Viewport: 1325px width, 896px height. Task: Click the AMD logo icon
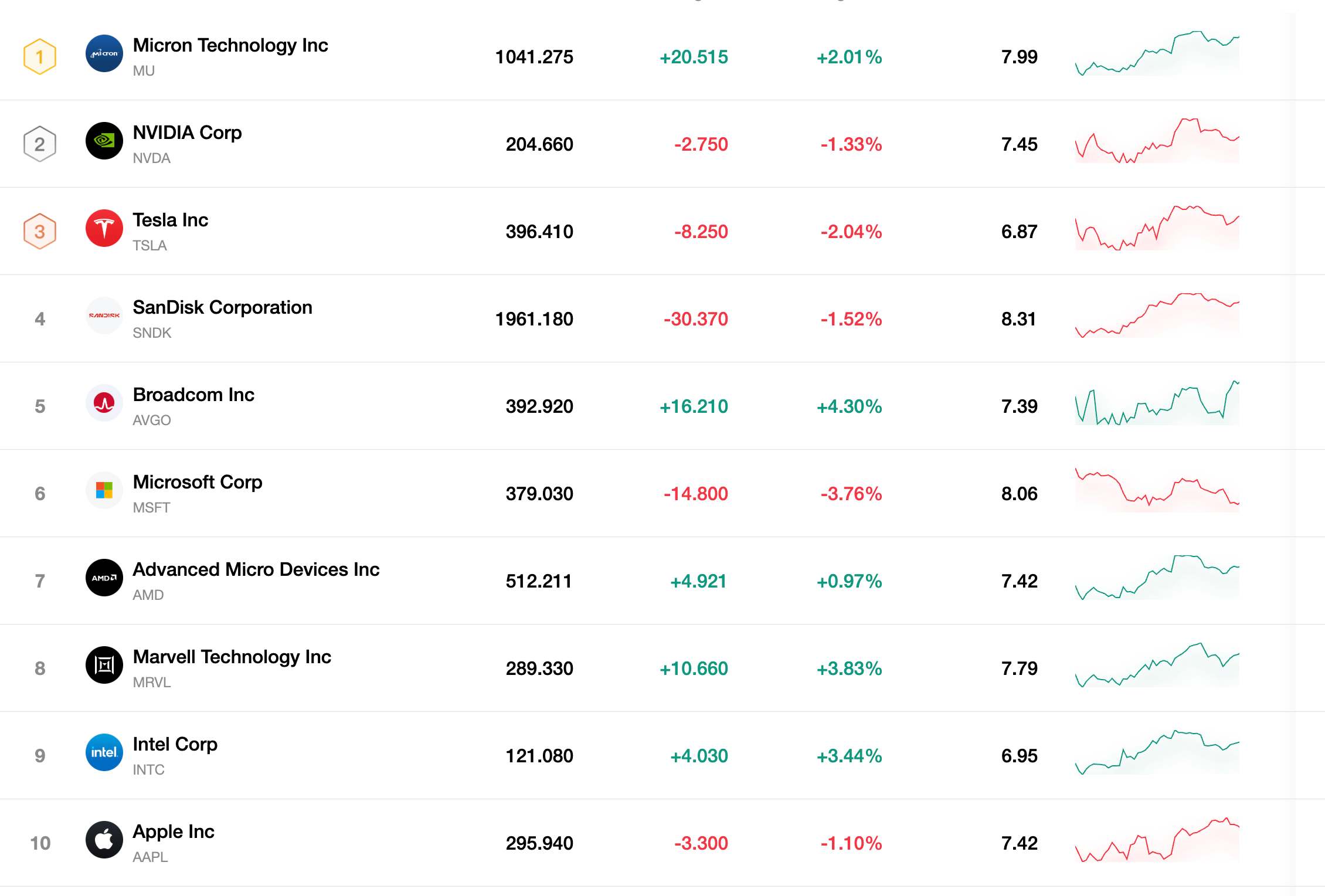104,578
